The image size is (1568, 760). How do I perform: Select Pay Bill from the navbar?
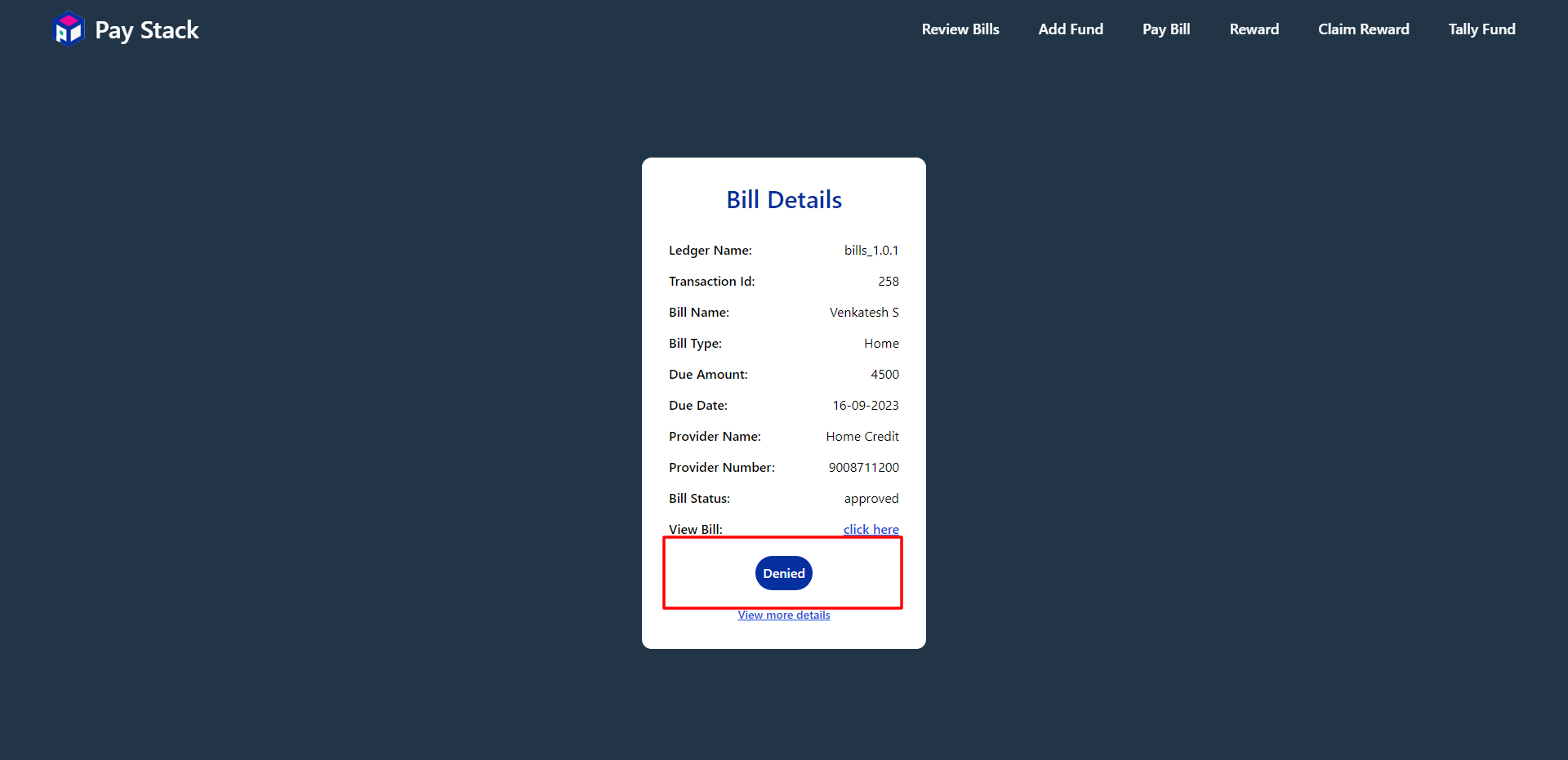[1166, 29]
